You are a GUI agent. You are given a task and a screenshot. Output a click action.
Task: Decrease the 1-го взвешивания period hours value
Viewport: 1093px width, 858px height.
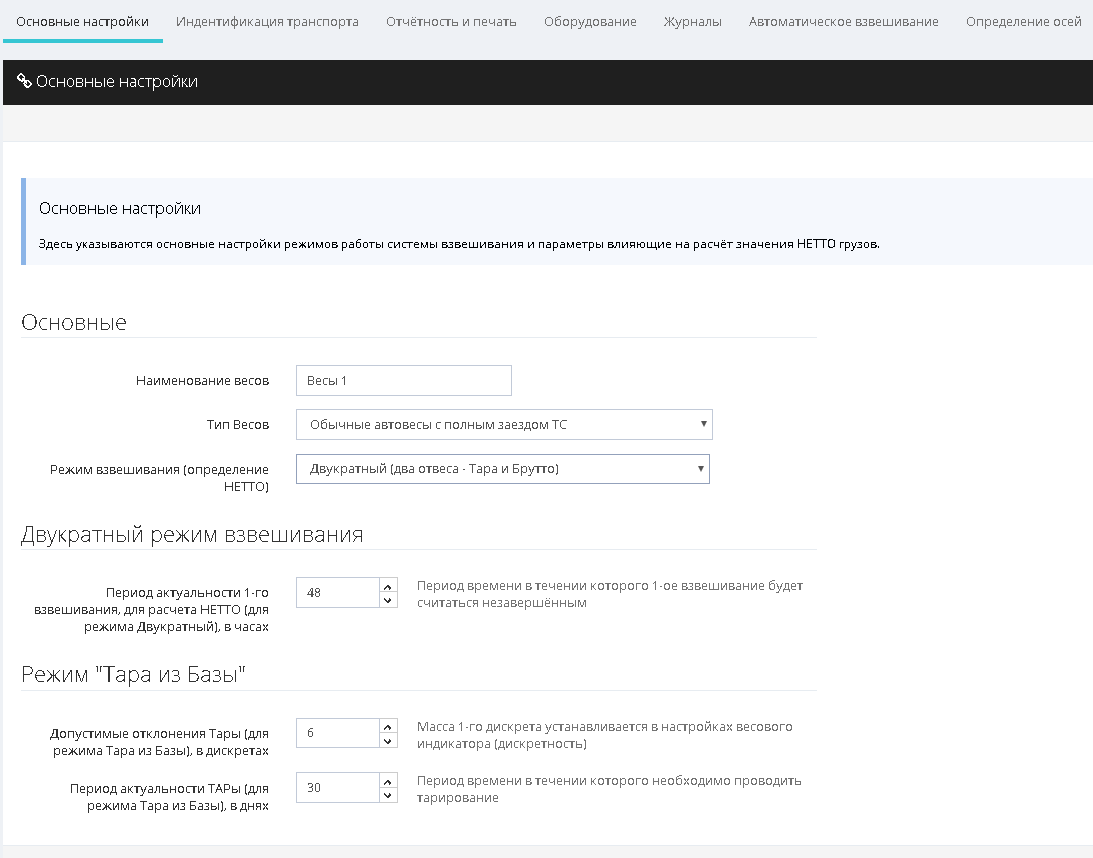tap(389, 600)
